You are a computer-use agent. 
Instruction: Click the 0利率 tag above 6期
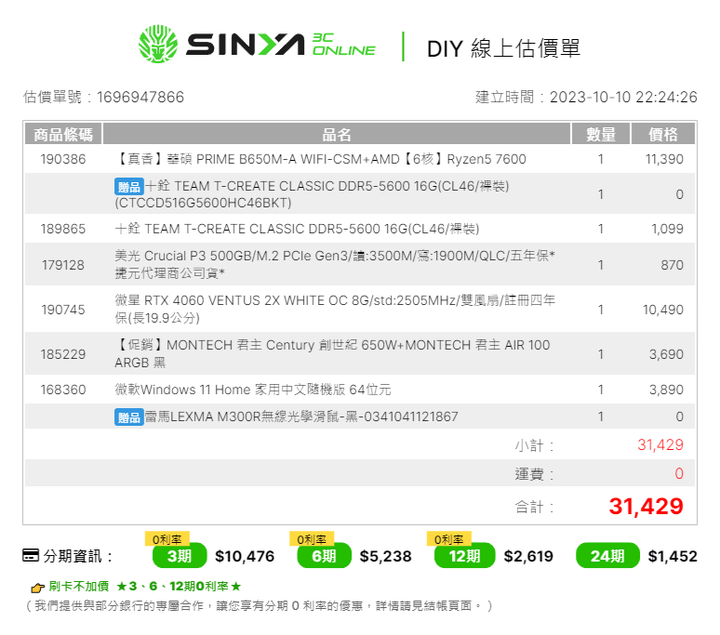(311, 539)
